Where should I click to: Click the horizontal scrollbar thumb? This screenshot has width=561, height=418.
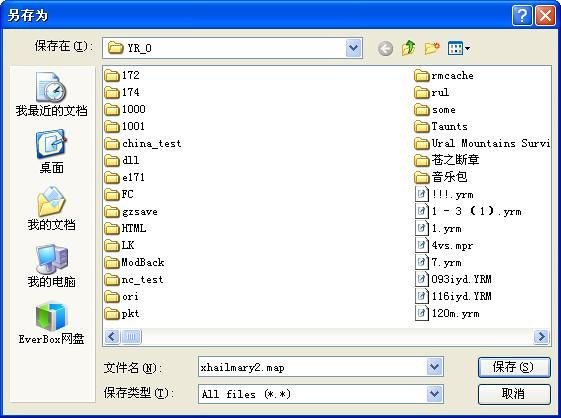click(x=131, y=337)
